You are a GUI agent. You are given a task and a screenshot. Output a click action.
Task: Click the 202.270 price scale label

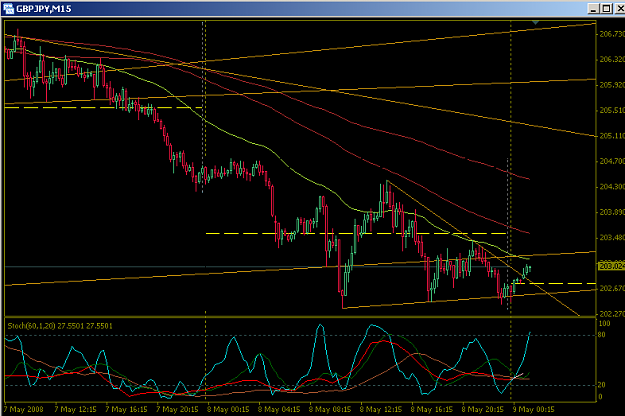click(612, 314)
